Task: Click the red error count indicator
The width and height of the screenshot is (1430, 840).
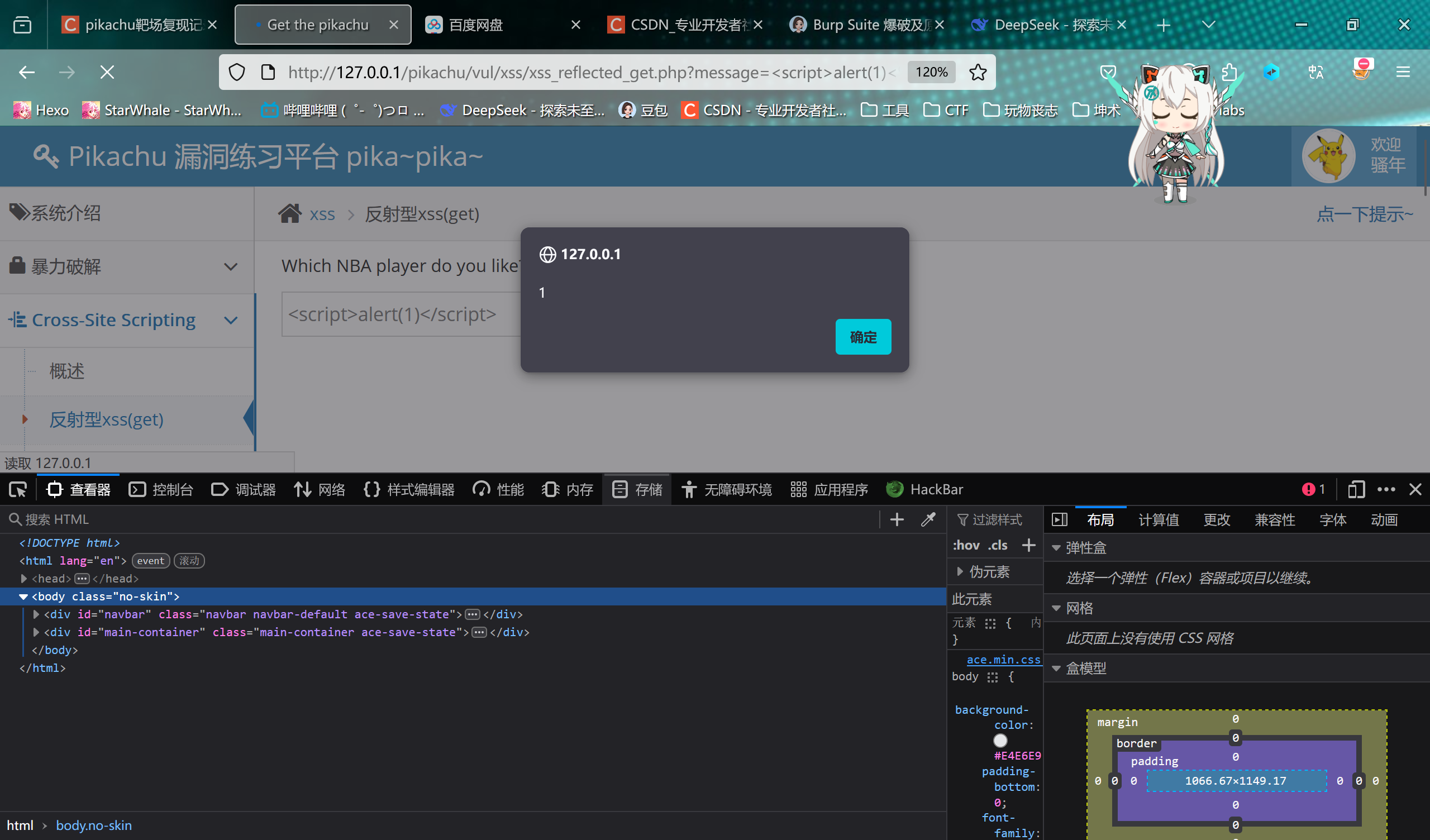Action: [1313, 489]
